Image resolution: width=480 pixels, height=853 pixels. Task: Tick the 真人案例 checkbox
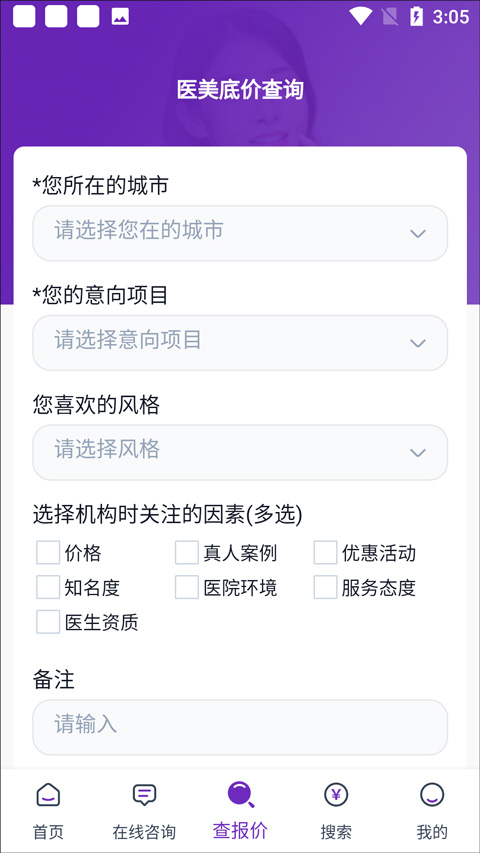tap(187, 553)
